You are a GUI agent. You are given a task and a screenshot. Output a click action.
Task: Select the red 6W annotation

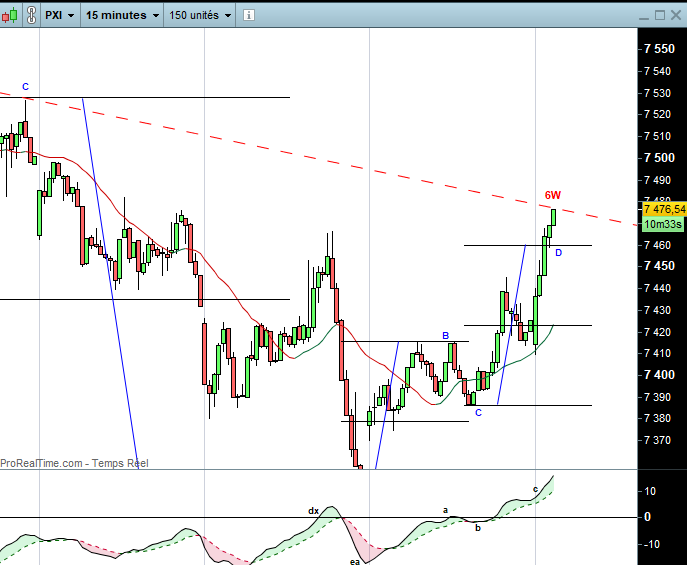click(x=552, y=195)
